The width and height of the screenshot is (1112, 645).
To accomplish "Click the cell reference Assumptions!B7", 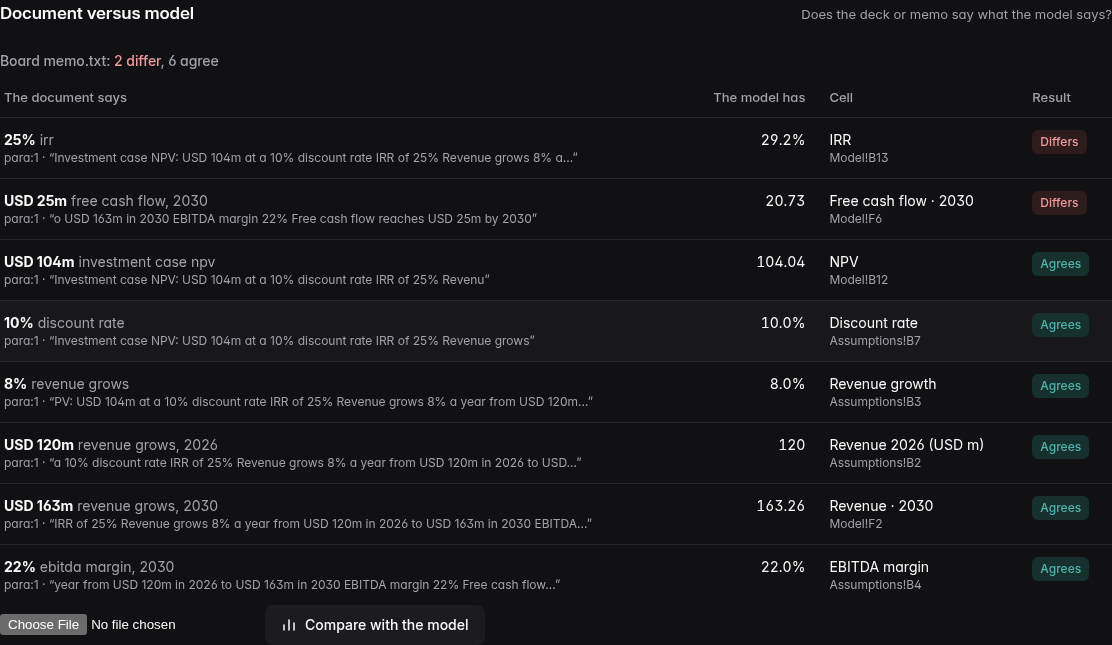I will [875, 341].
